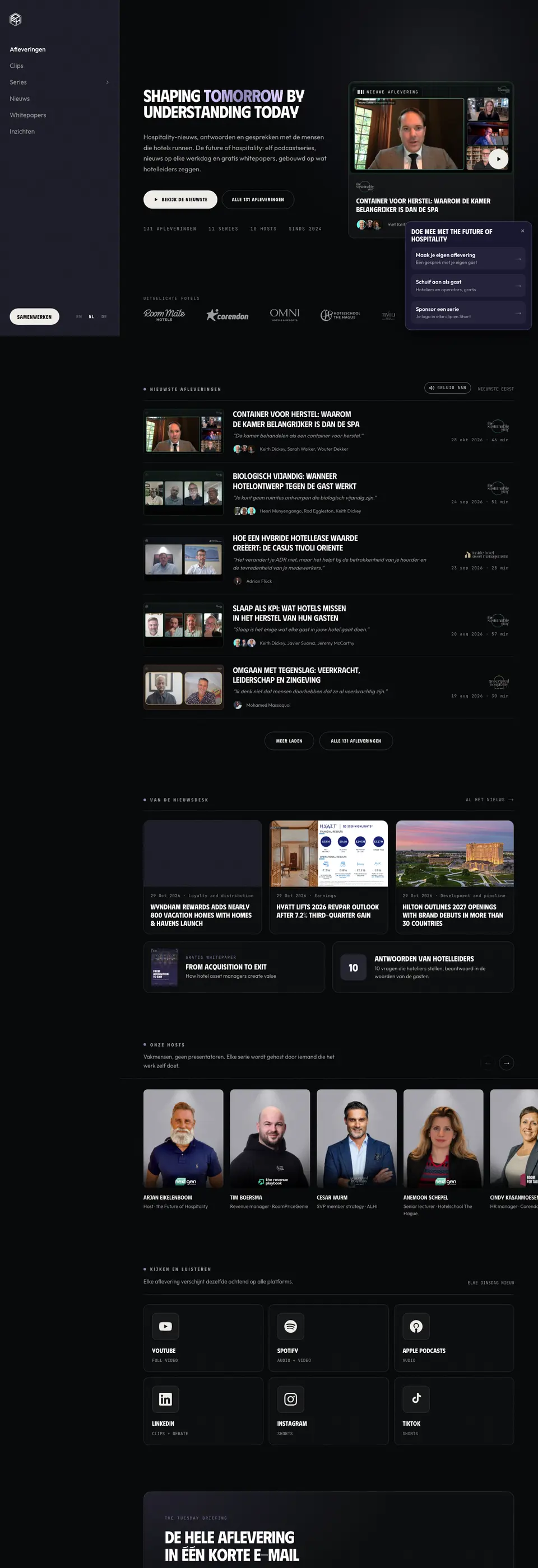Click host avatars on Container voor herstel row
538x1568 pixels.
244,449
